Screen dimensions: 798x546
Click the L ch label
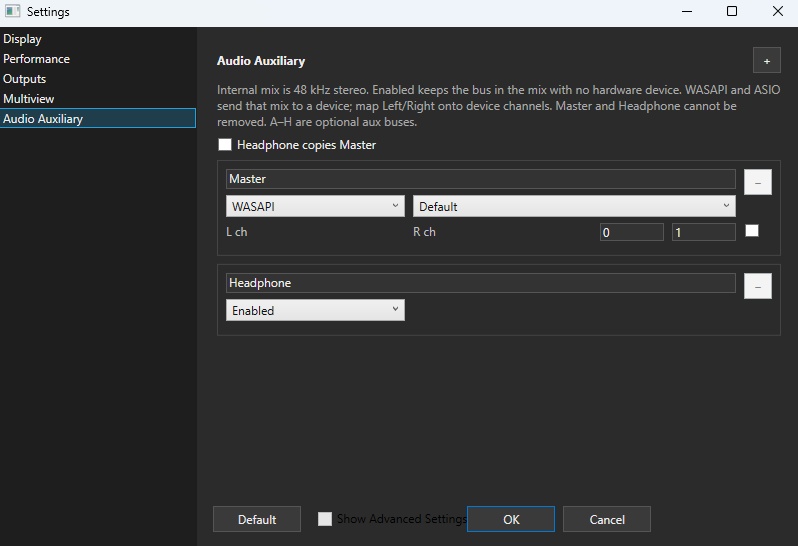[x=237, y=232]
